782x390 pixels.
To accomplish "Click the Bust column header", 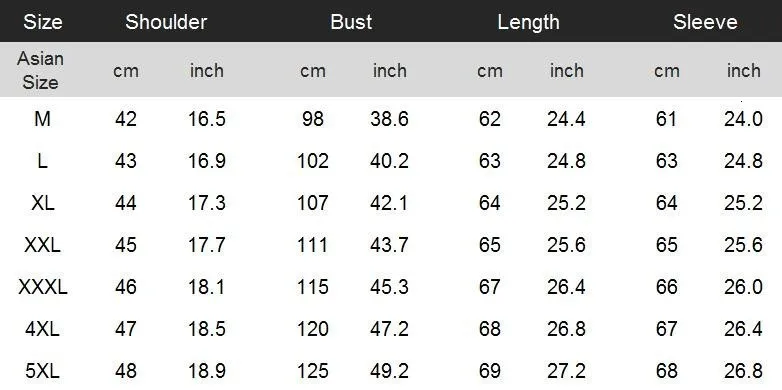I will pos(351,22).
